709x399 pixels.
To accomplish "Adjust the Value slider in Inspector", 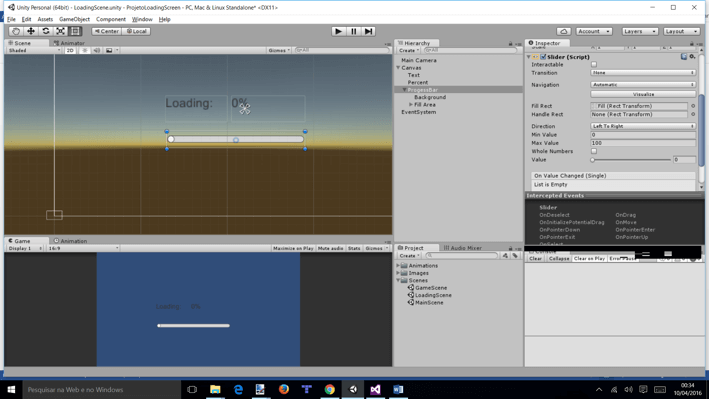I will tap(631, 160).
